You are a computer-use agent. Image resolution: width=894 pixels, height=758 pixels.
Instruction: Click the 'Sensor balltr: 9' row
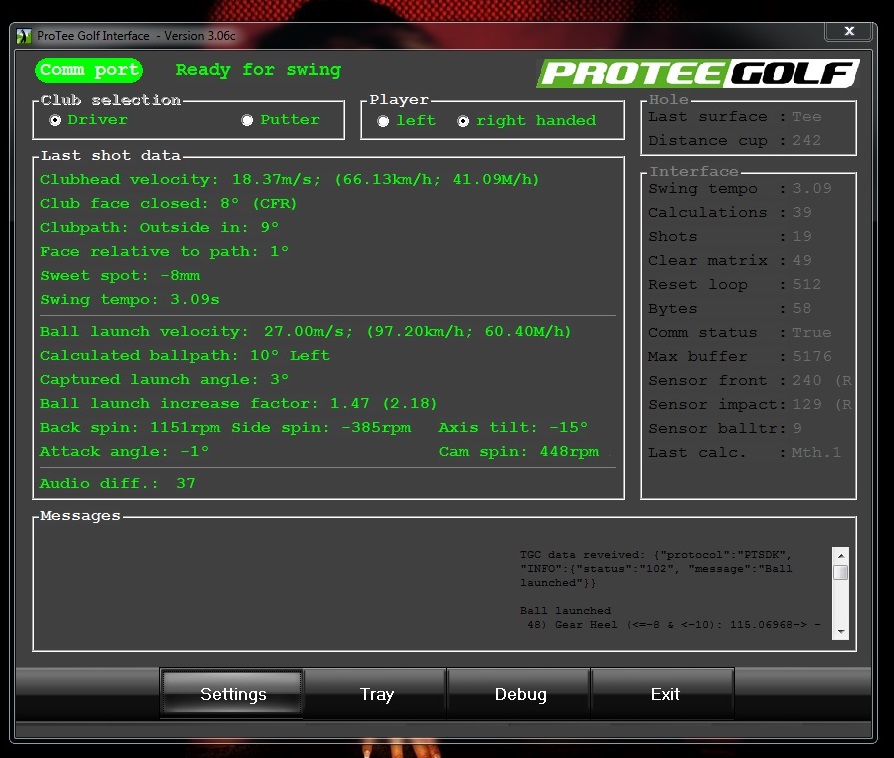point(725,428)
